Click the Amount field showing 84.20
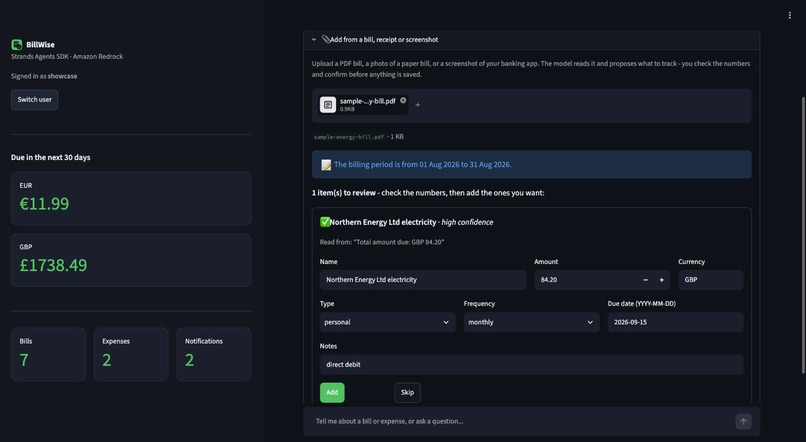Viewport: 806px width, 442px height. tap(586, 280)
